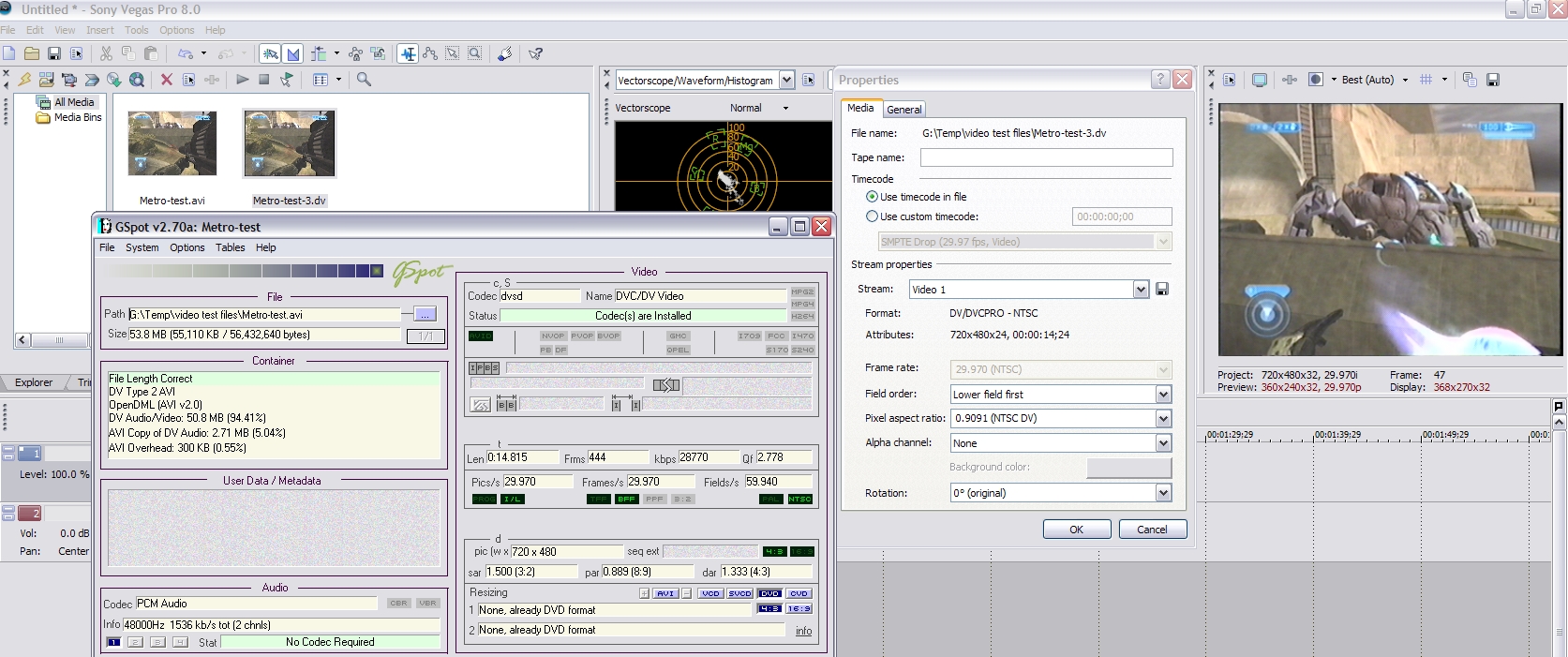Viewport: 1568px width, 657px height.
Task: Stop media preview with the stop icon
Action: (264, 80)
